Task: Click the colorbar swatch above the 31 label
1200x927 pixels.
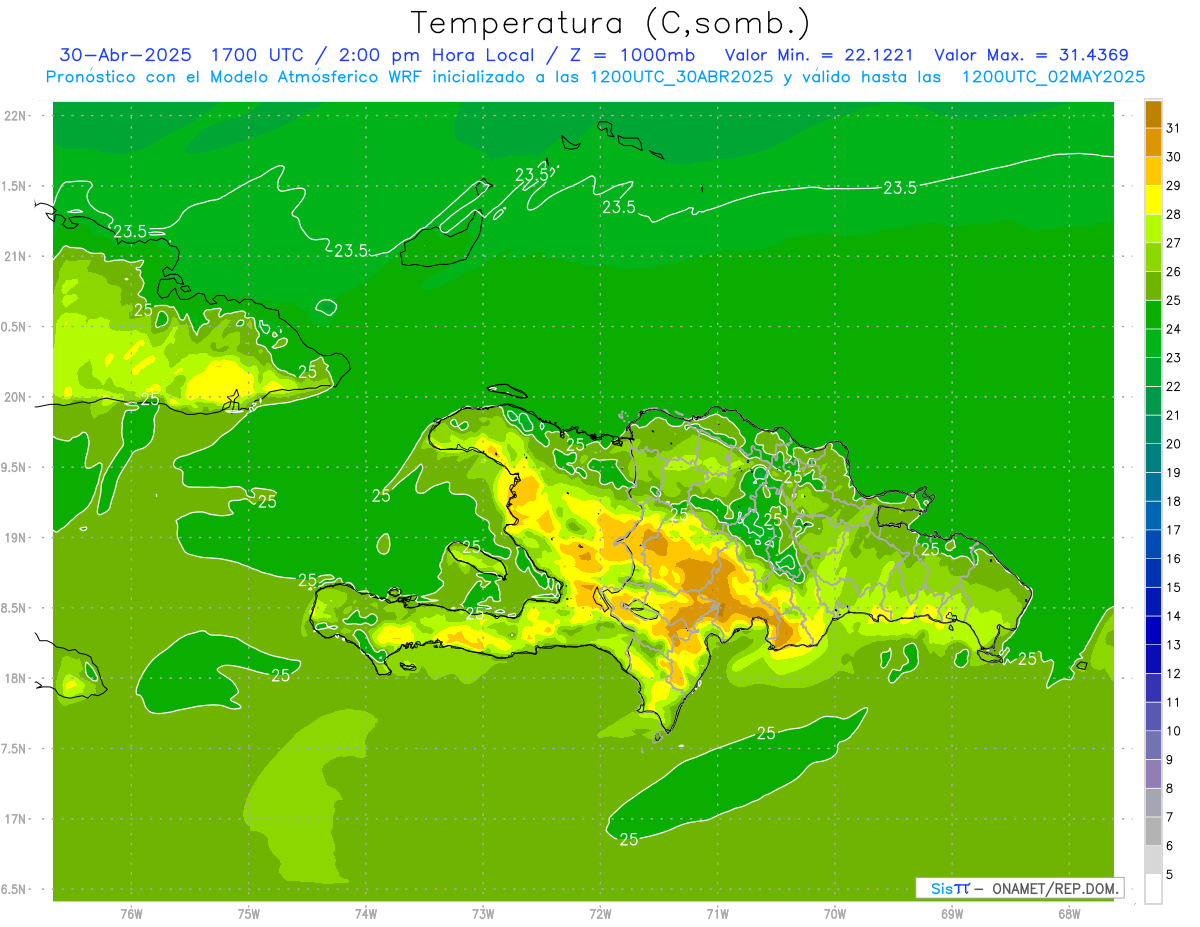Action: tap(1153, 114)
